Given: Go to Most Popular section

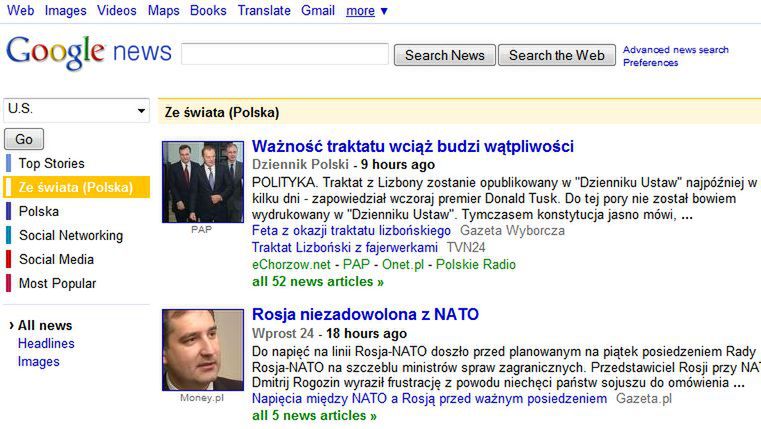Looking at the screenshot, I should tap(57, 283).
